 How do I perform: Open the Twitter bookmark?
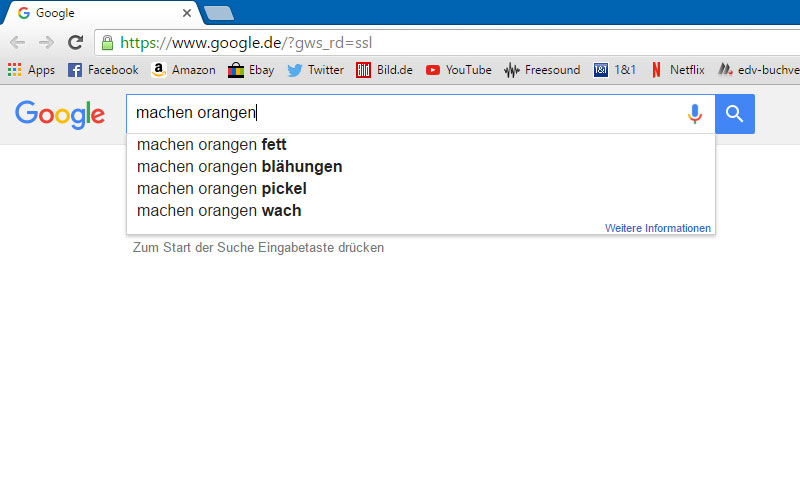pyautogui.click(x=315, y=70)
